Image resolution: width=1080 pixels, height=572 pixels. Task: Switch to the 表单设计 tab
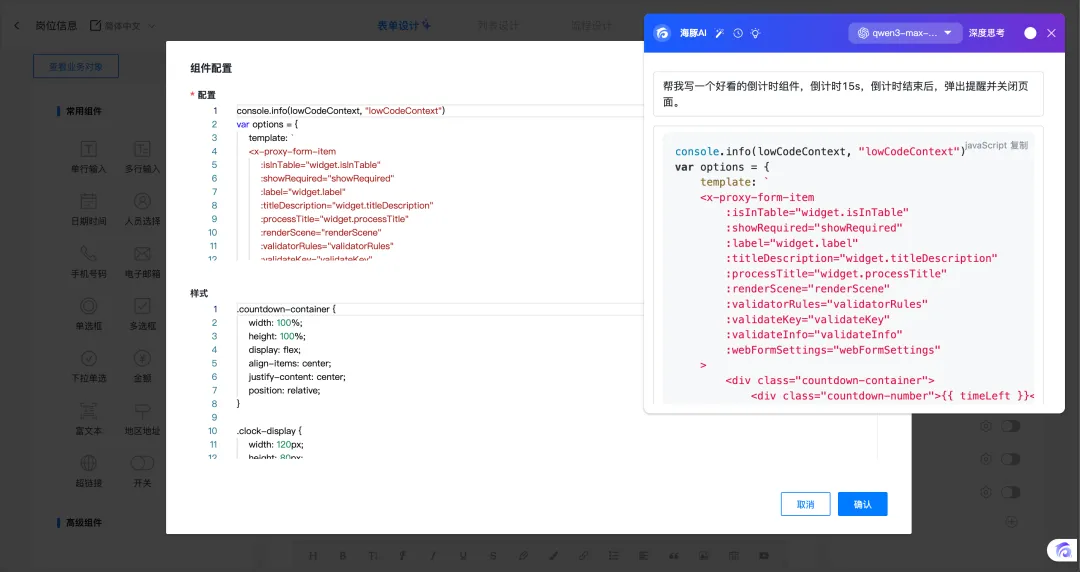pyautogui.click(x=403, y=25)
